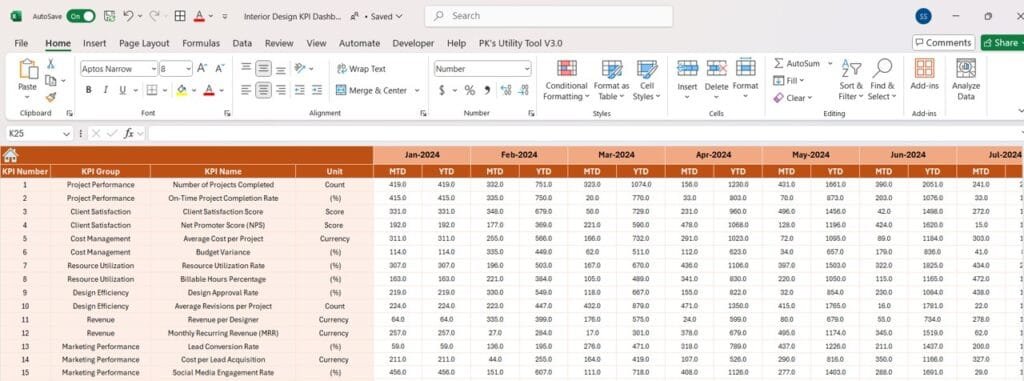Click the Save icon in title bar
Viewport: 1024px width, 381px height.
(110, 16)
